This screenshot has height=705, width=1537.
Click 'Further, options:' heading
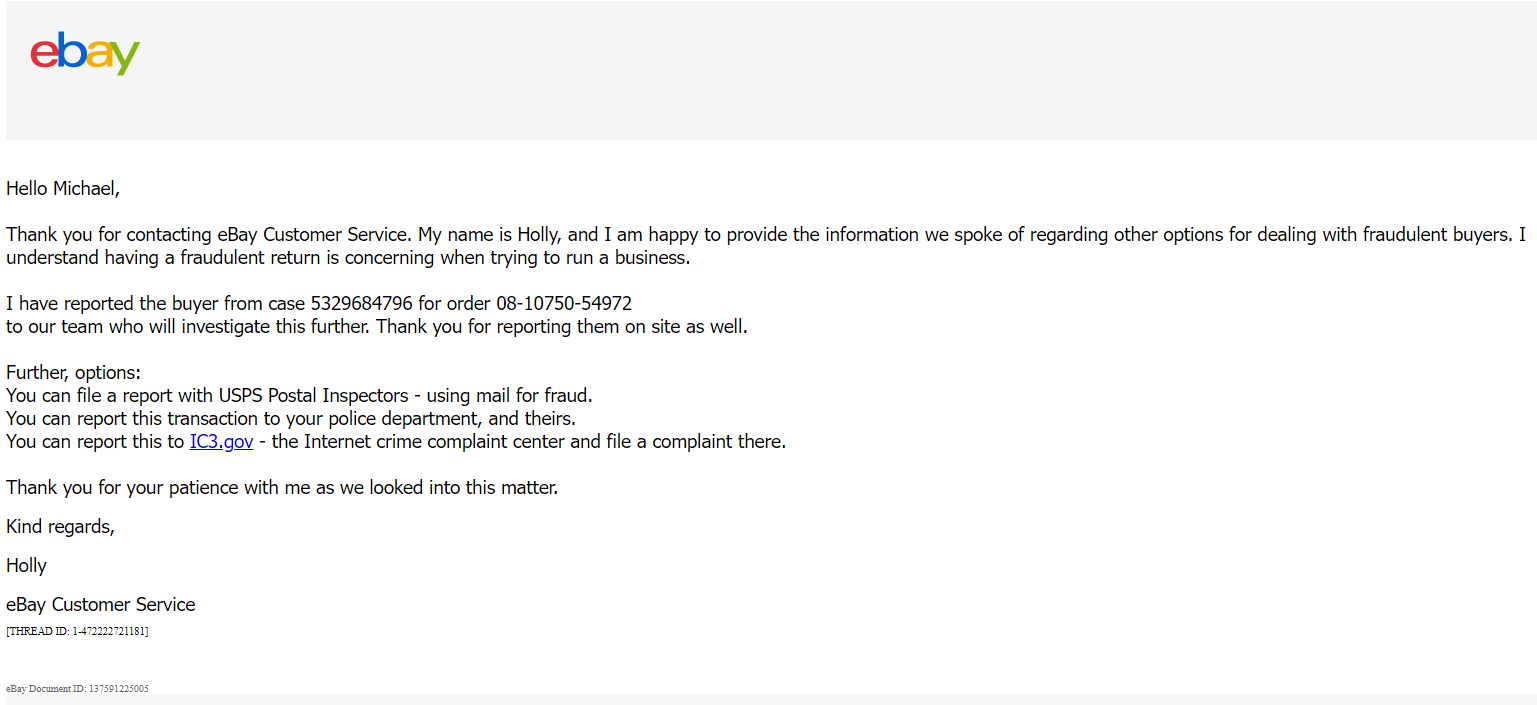tap(73, 372)
